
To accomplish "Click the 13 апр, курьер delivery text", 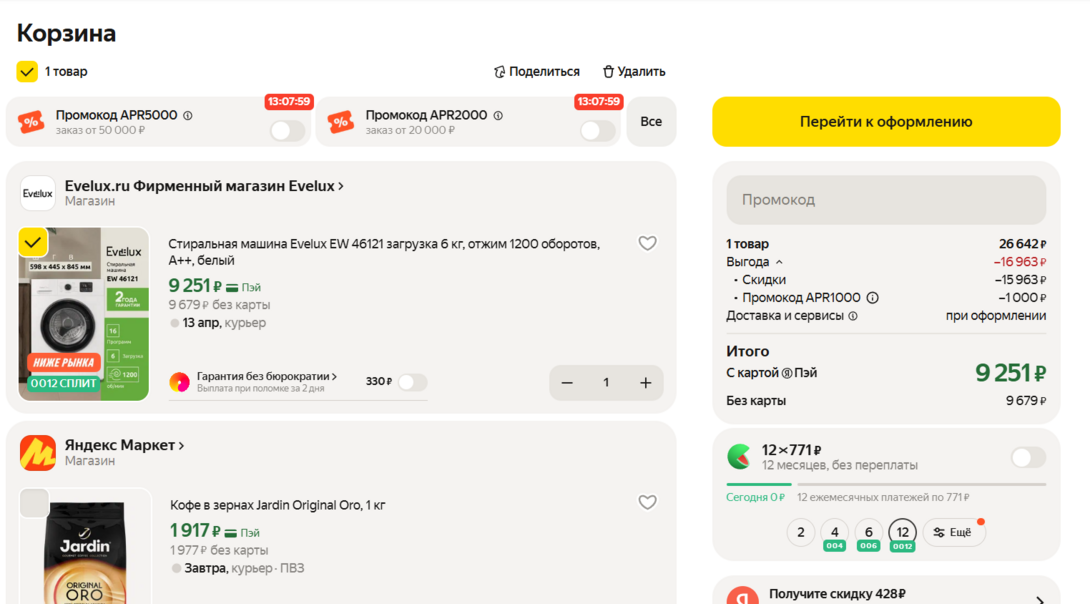I will coord(224,323).
